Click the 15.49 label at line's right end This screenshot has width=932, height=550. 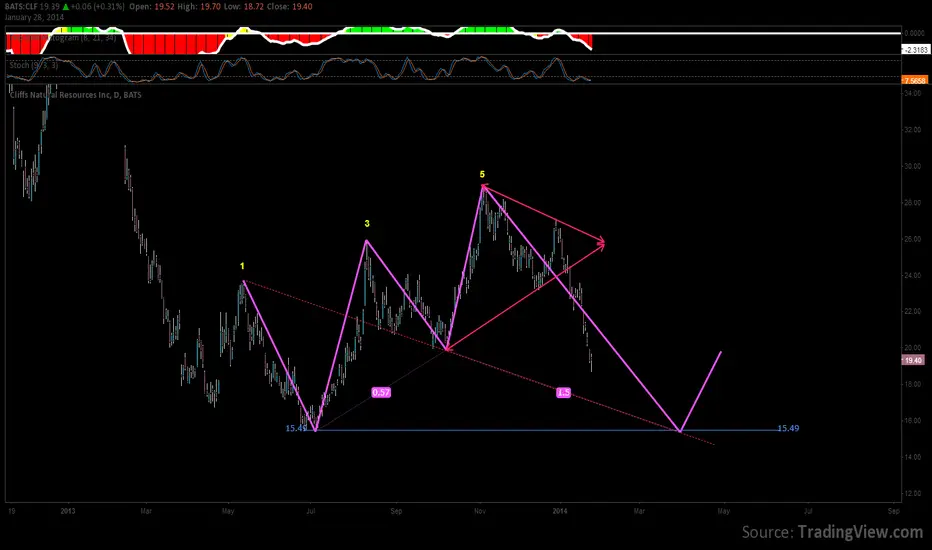coord(788,428)
